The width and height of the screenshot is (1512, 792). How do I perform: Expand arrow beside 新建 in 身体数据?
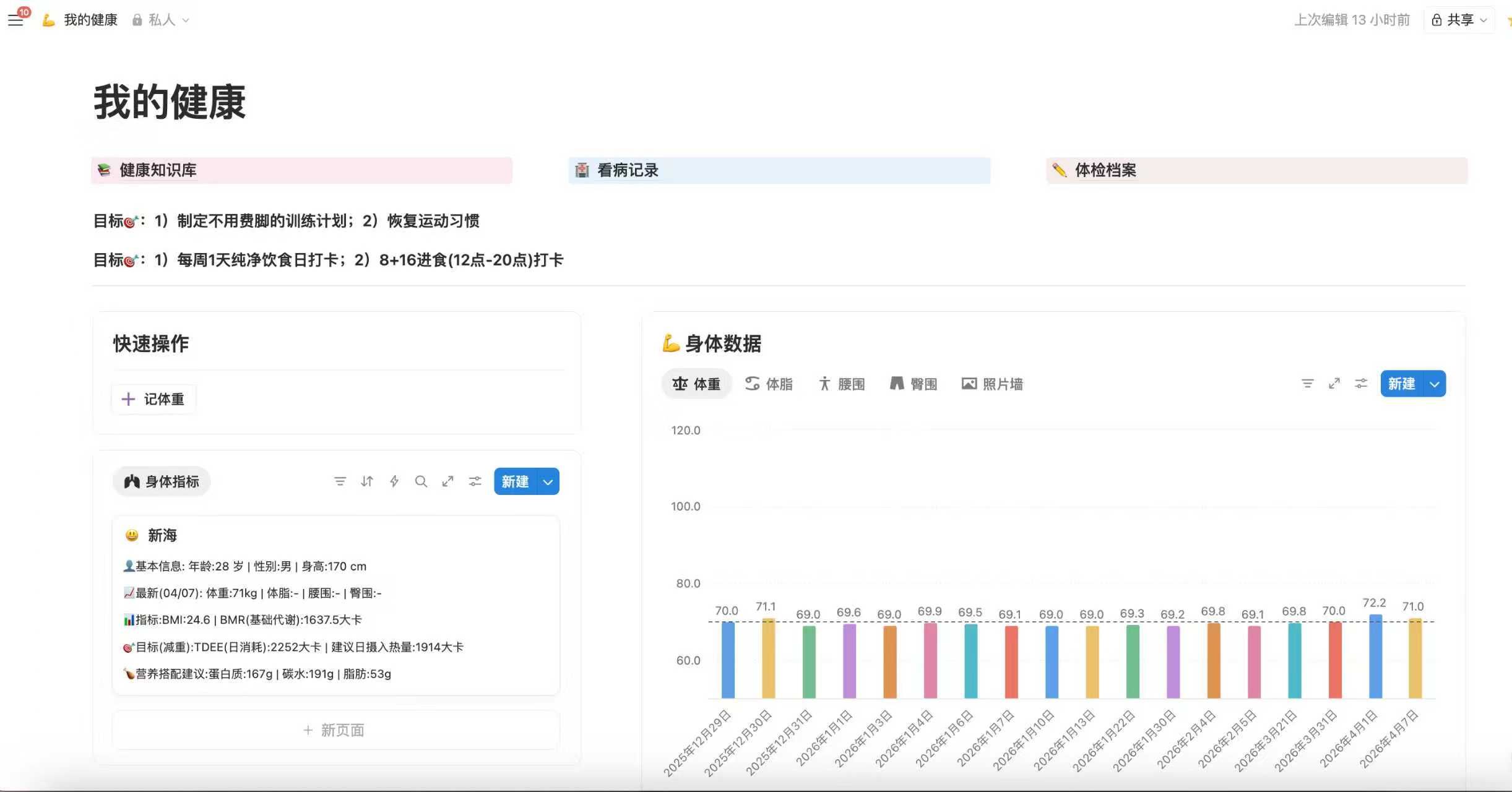click(1435, 384)
